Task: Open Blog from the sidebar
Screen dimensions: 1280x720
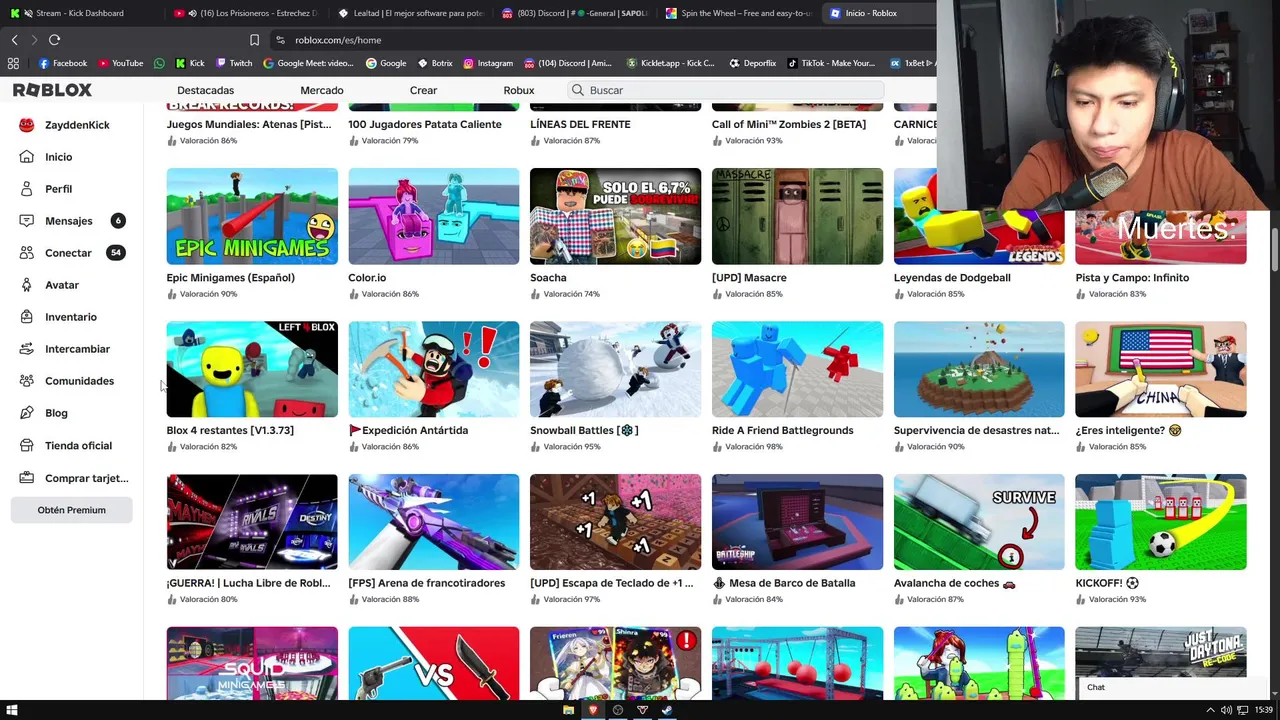Action: 56,413
